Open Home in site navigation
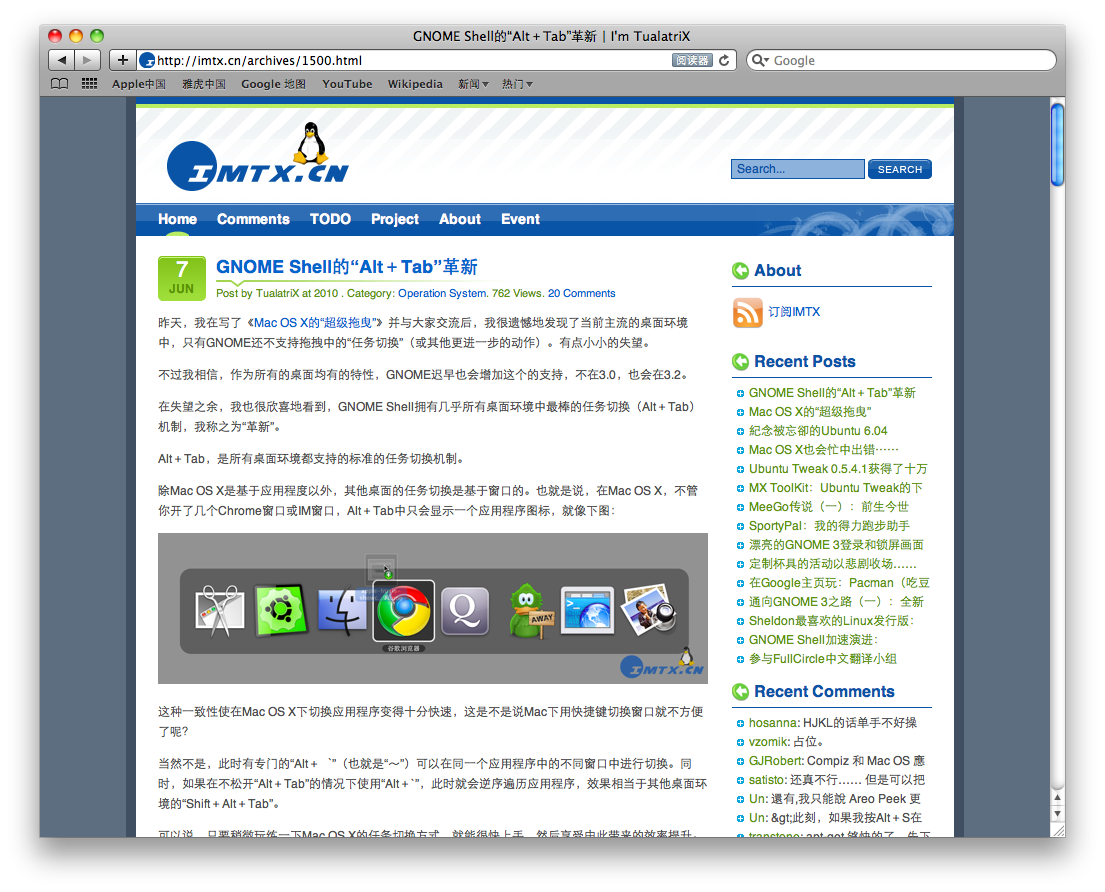This screenshot has height=892, width=1105. [x=178, y=219]
